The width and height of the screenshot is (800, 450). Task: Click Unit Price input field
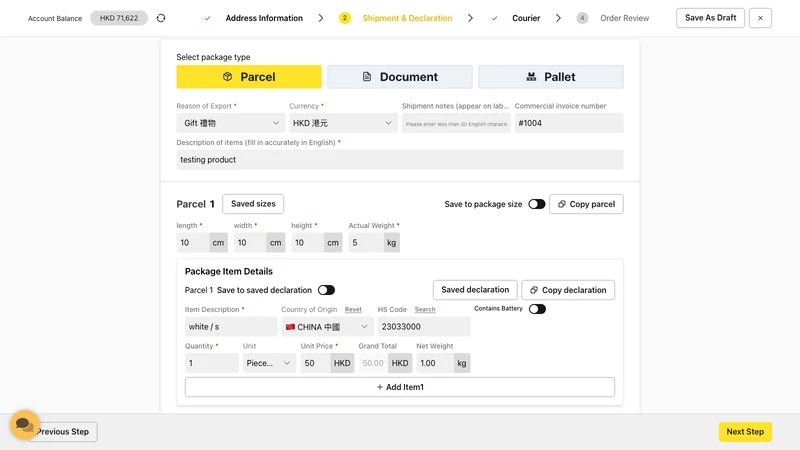pyautogui.click(x=315, y=363)
